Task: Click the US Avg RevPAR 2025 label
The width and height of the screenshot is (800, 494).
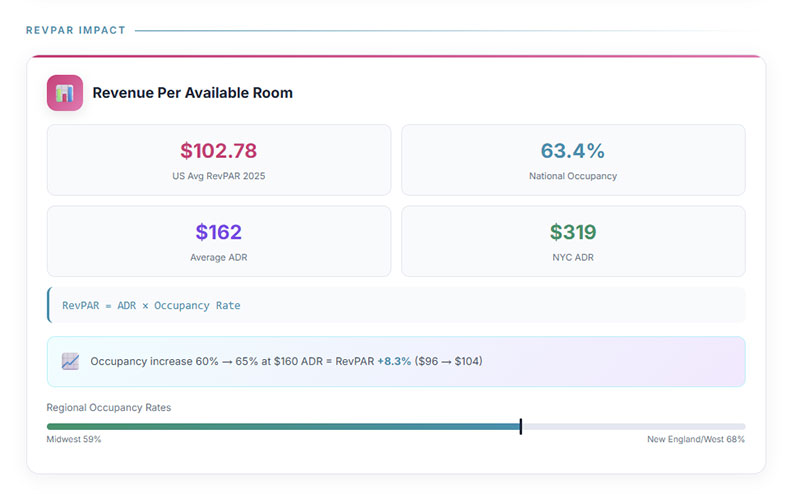Action: coord(218,176)
